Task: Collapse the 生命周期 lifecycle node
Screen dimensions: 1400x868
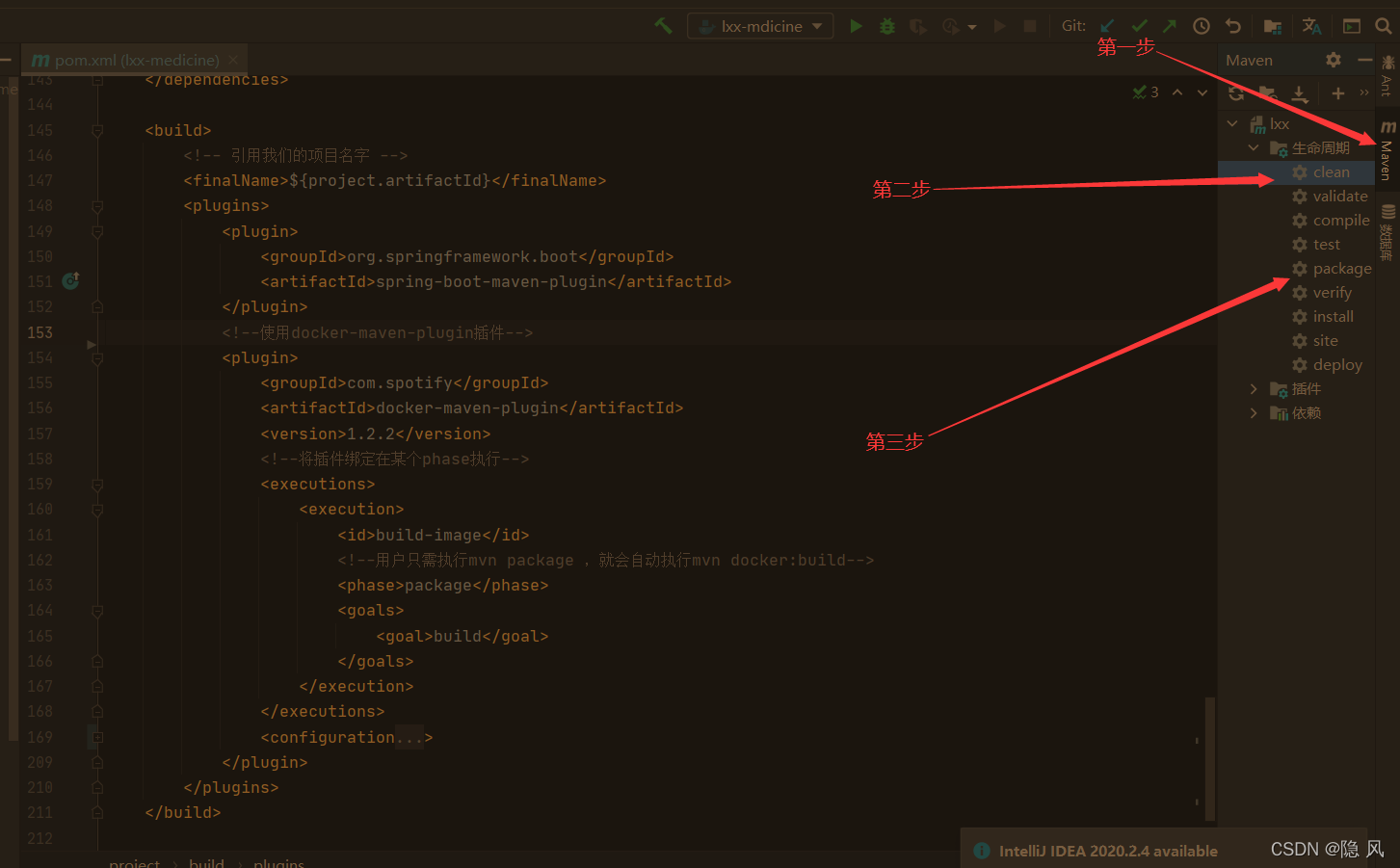Action: [x=1254, y=147]
